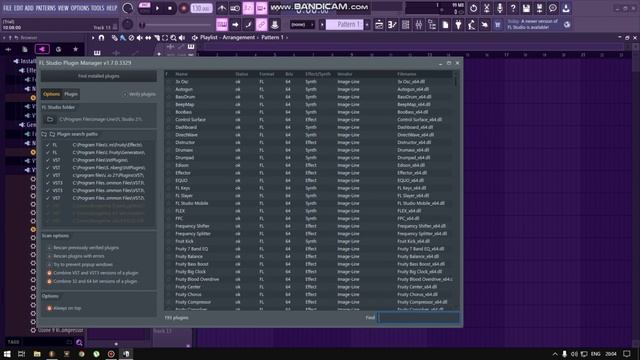This screenshot has width=640, height=360.
Task: Toggle Try to prevent popup windows
Action: pyautogui.click(x=80, y=264)
